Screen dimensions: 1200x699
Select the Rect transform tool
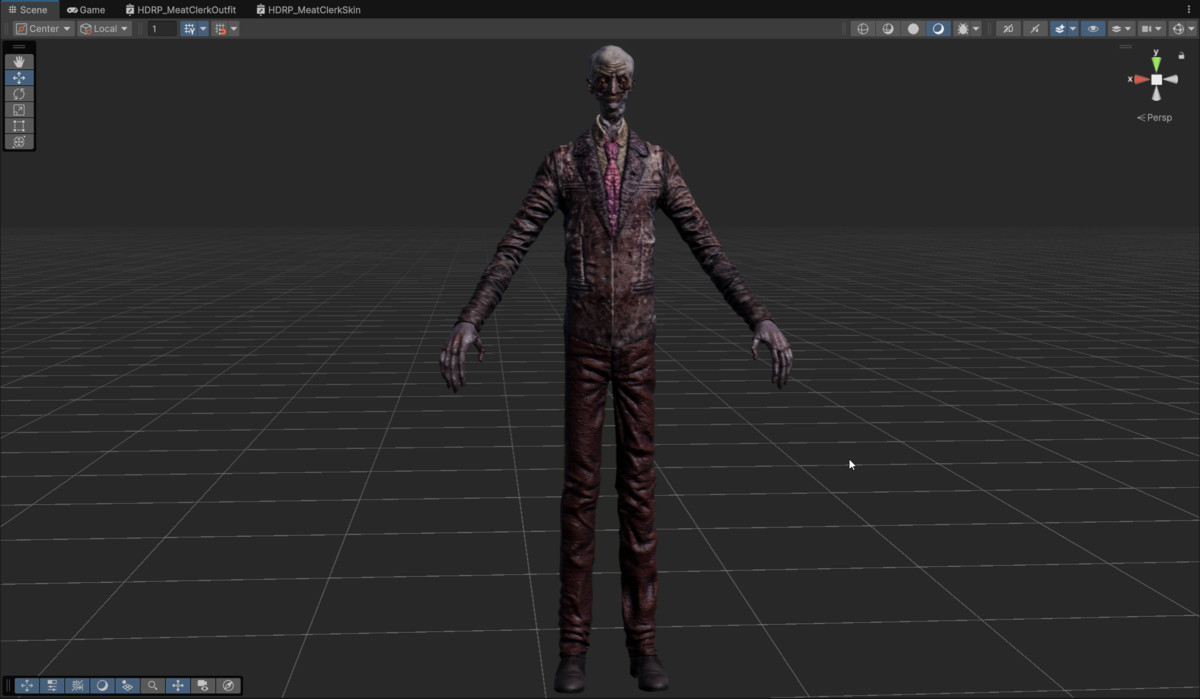coord(19,126)
